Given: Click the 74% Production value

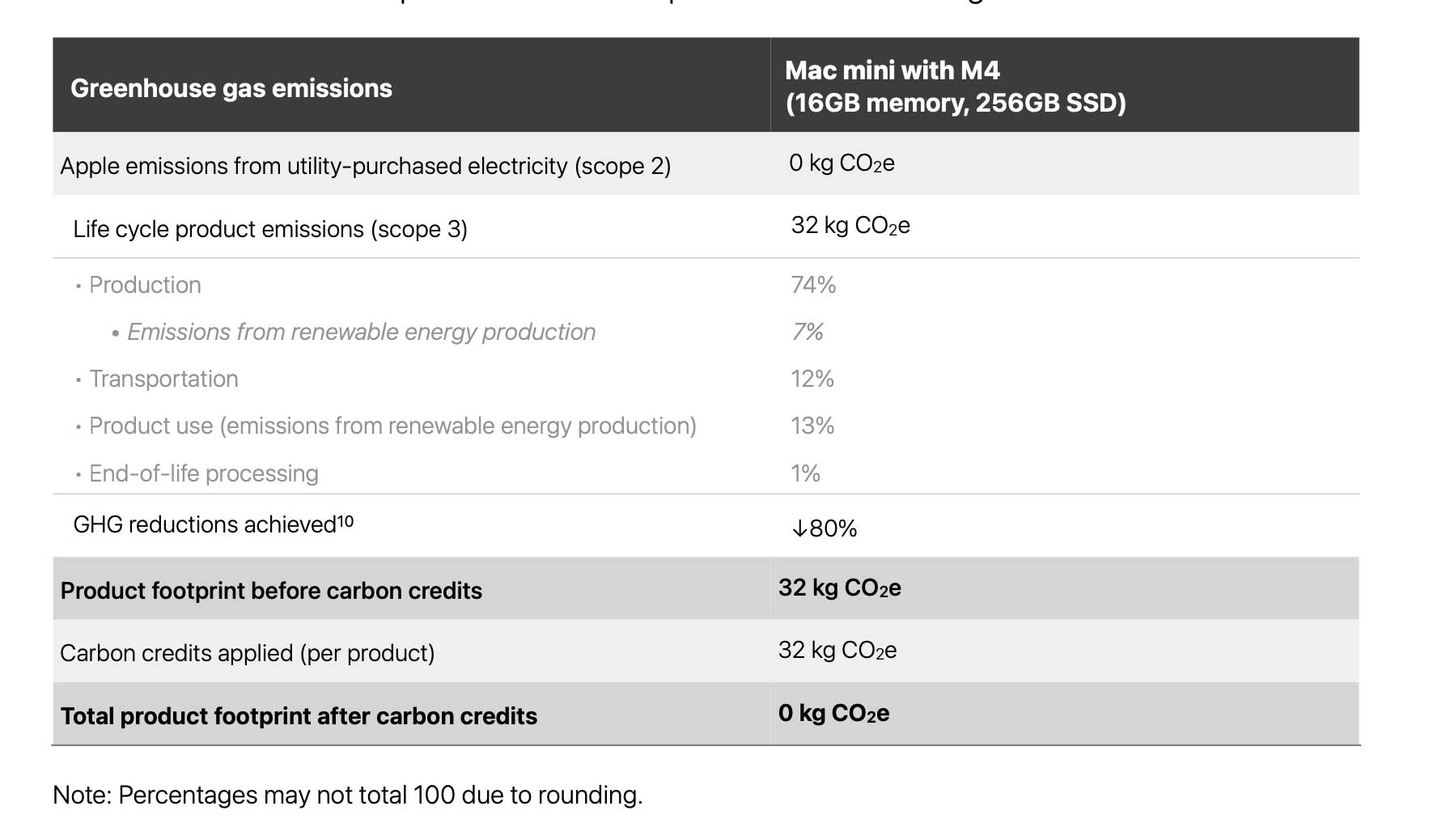Looking at the screenshot, I should point(813,285).
